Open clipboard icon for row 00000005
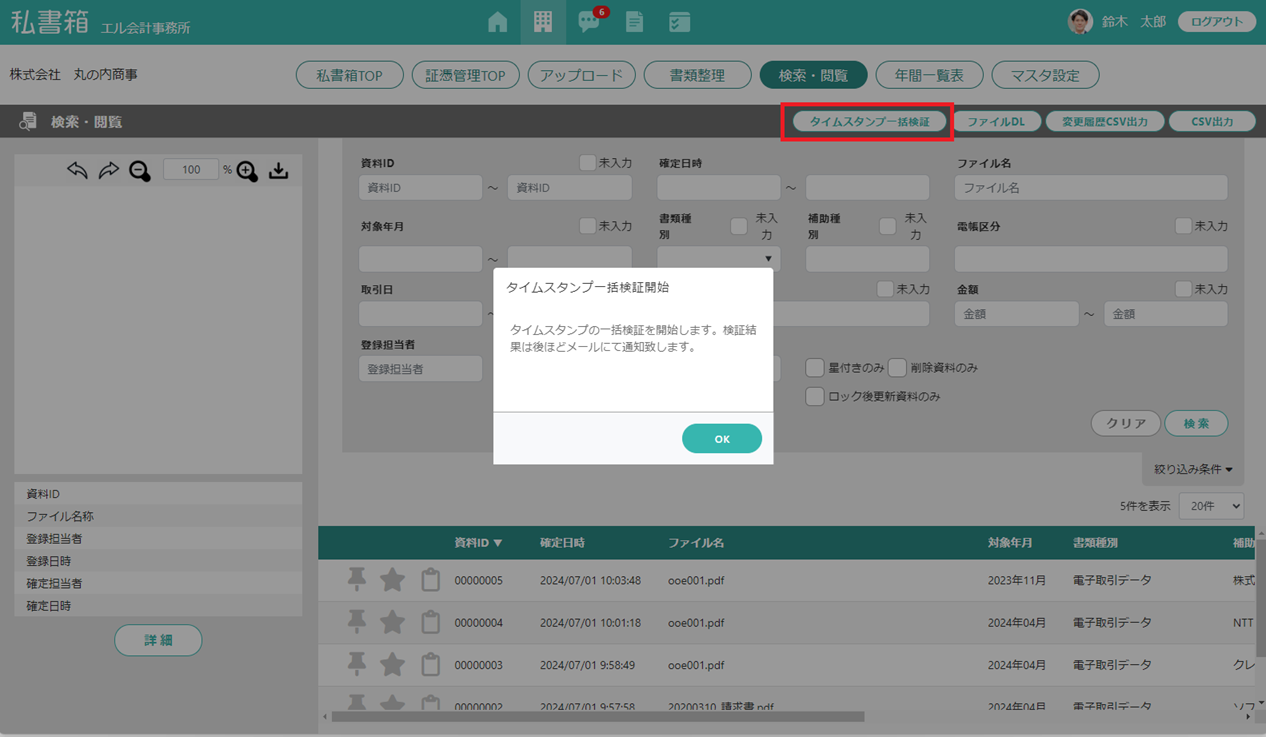This screenshot has width=1266, height=737. (x=430, y=579)
